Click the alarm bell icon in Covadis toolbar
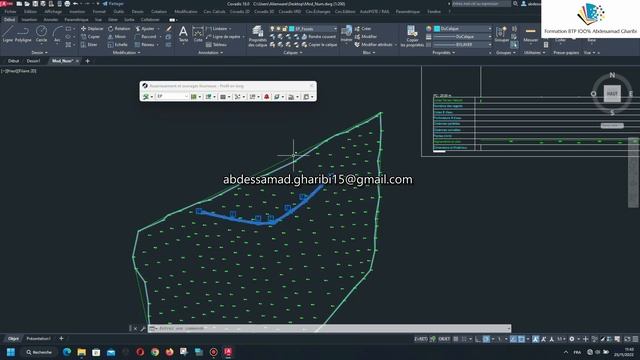The width and height of the screenshot is (640, 360). [267, 97]
